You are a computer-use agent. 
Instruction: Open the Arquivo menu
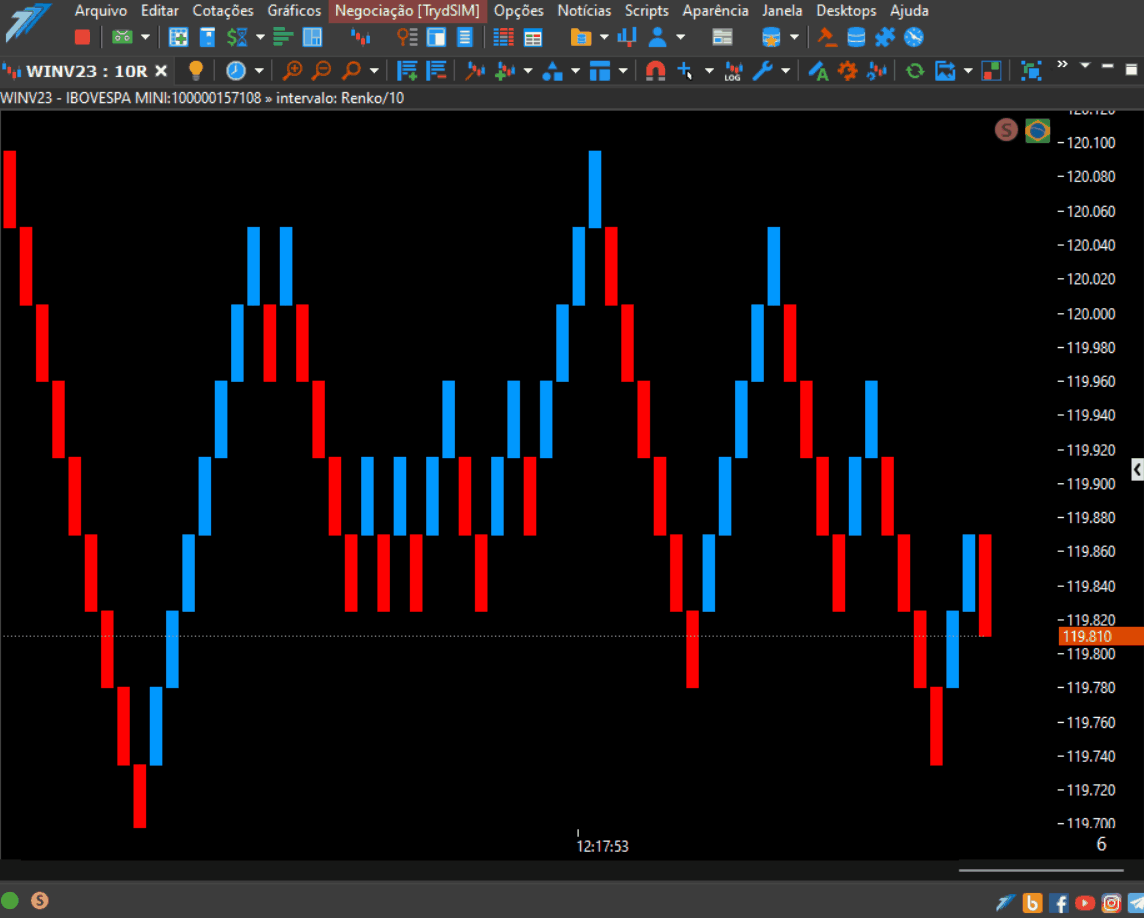point(101,11)
